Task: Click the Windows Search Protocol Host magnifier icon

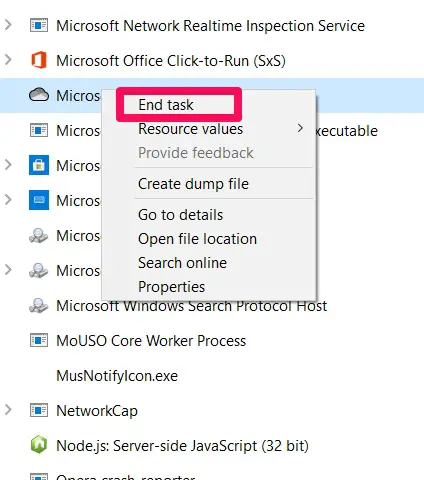Action: 39,305
